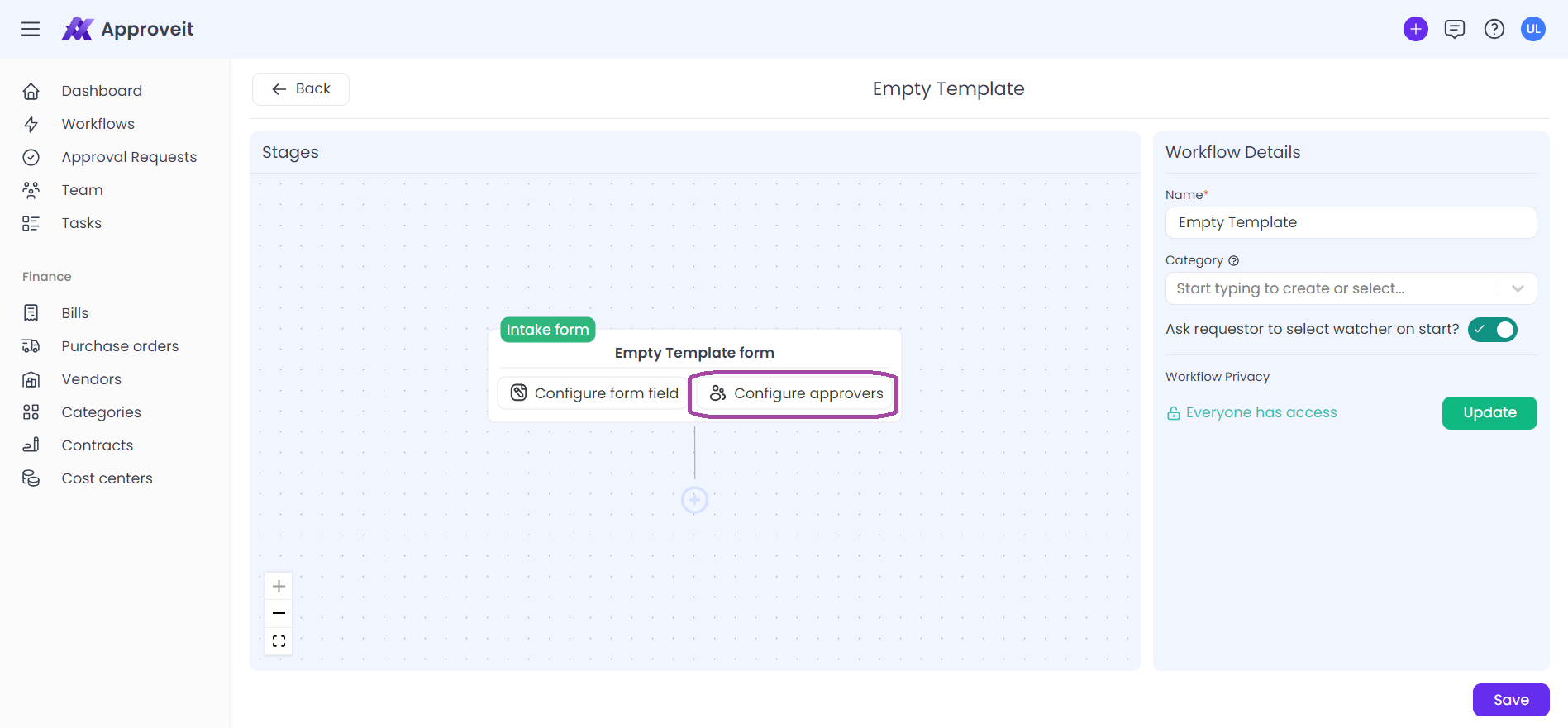Screen dimensions: 1568x728
Task: Click the green Update button
Action: (1489, 413)
